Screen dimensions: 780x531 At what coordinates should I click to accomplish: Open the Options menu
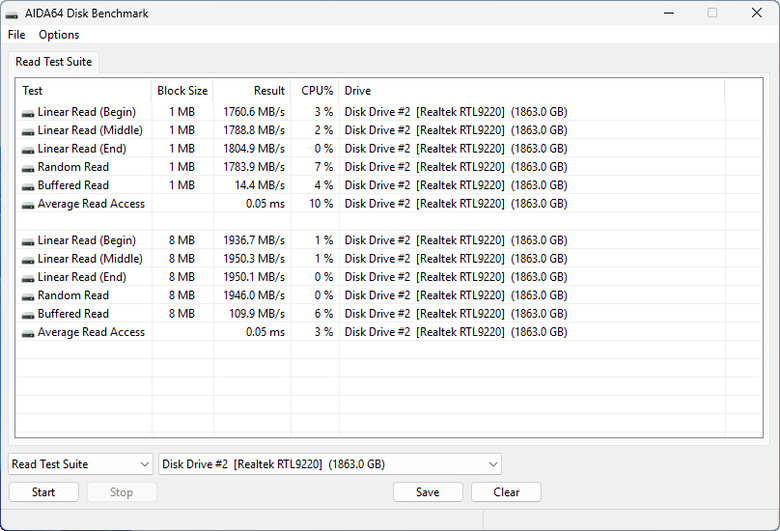click(x=59, y=35)
